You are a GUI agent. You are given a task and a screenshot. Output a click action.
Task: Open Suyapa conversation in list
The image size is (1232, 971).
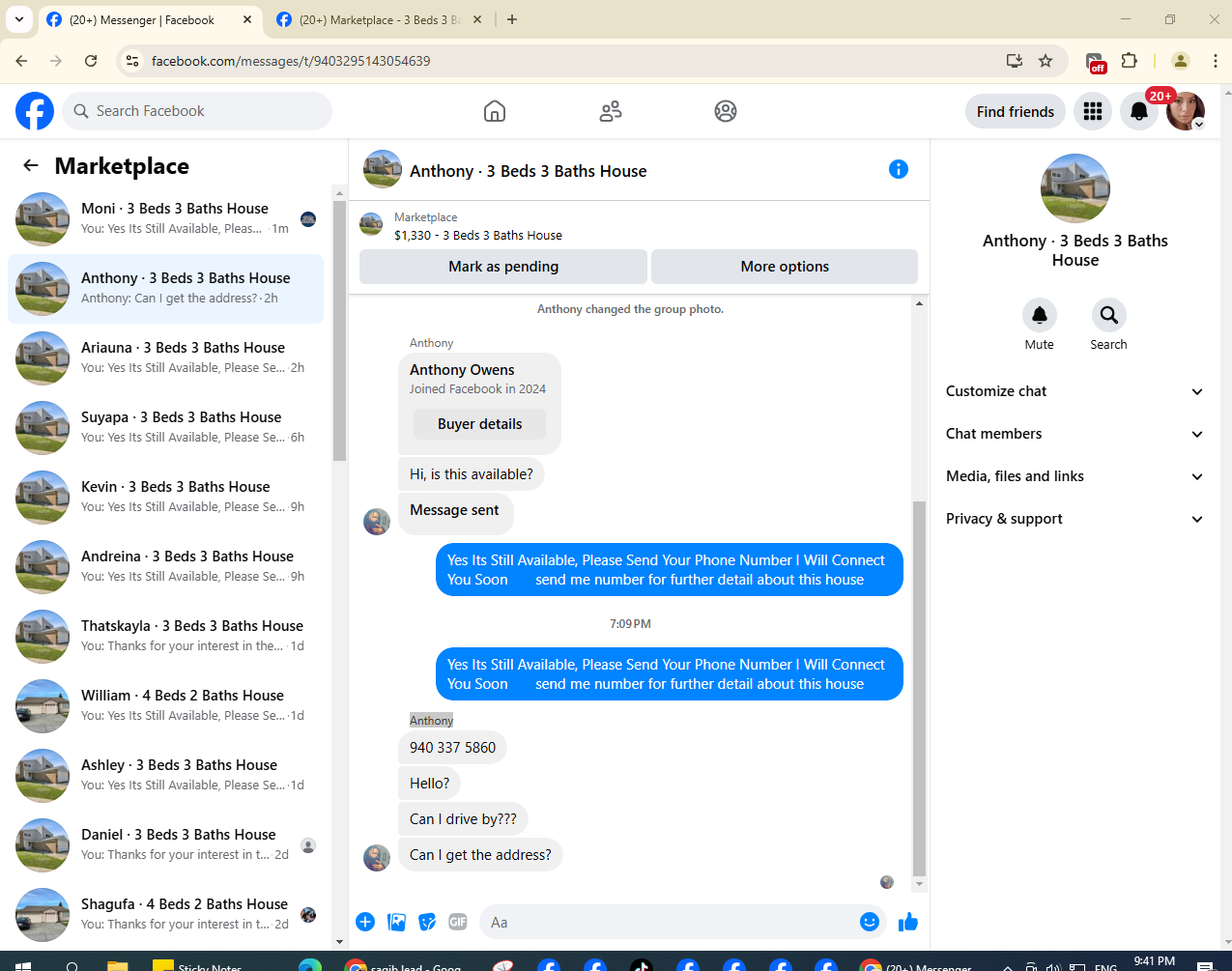click(166, 428)
